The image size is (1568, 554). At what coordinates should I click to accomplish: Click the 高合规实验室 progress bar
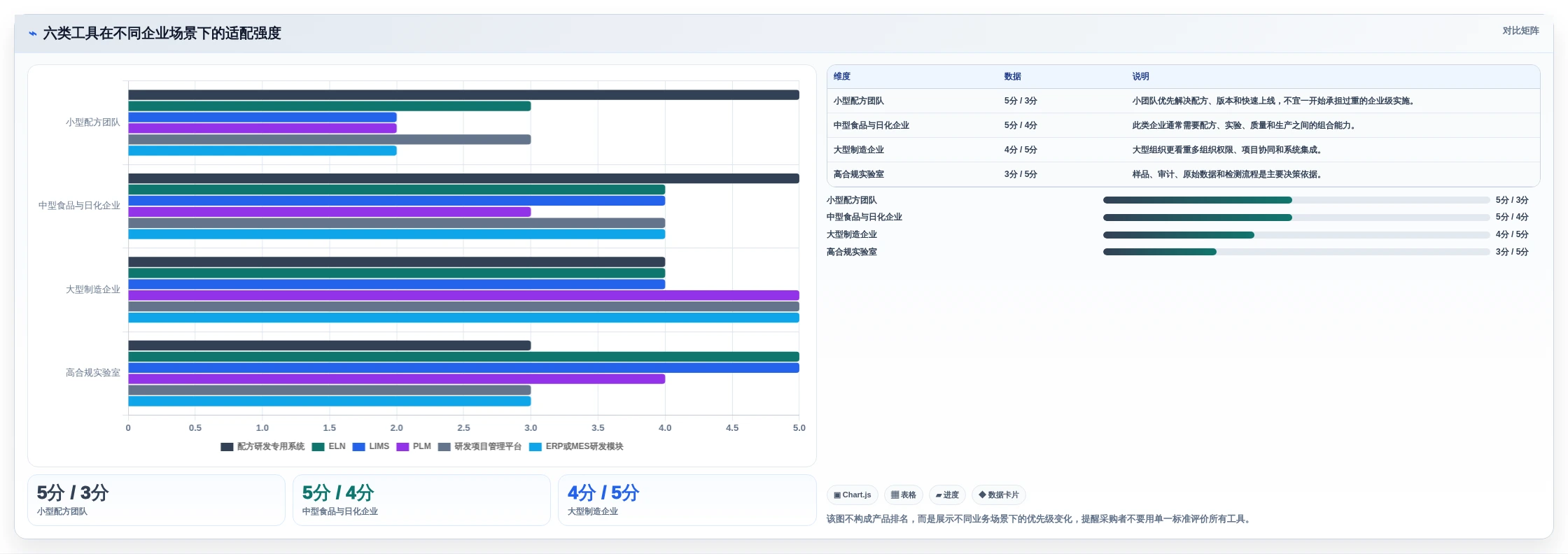1296,252
